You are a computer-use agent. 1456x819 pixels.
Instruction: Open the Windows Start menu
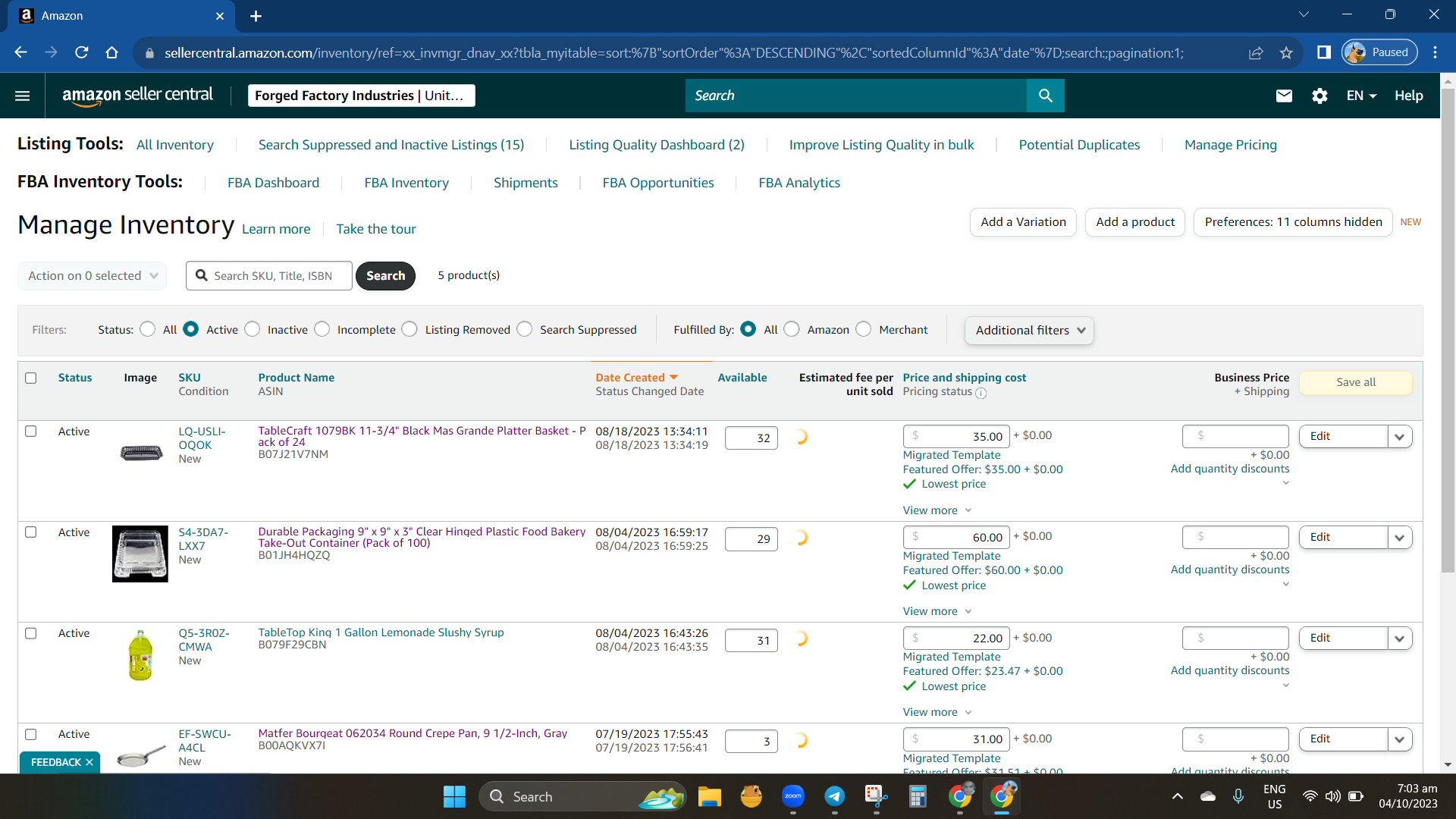pyautogui.click(x=454, y=796)
